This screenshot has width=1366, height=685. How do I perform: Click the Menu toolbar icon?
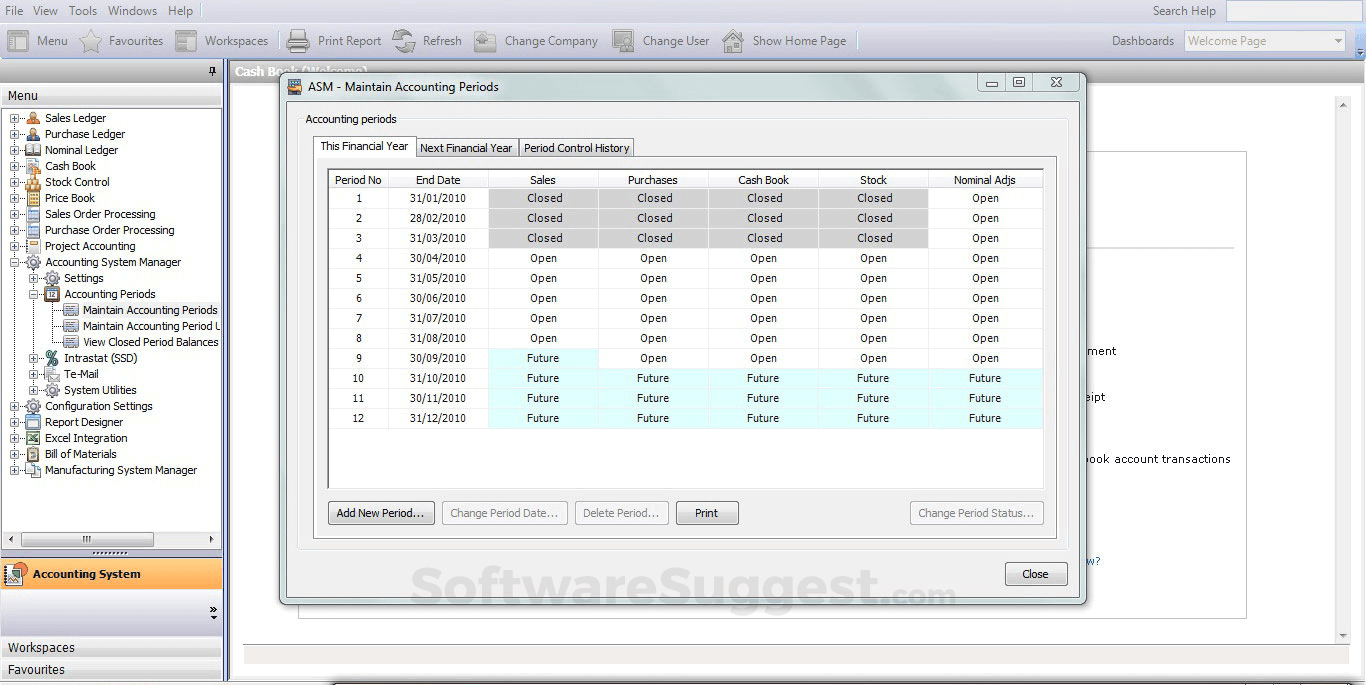coord(18,41)
